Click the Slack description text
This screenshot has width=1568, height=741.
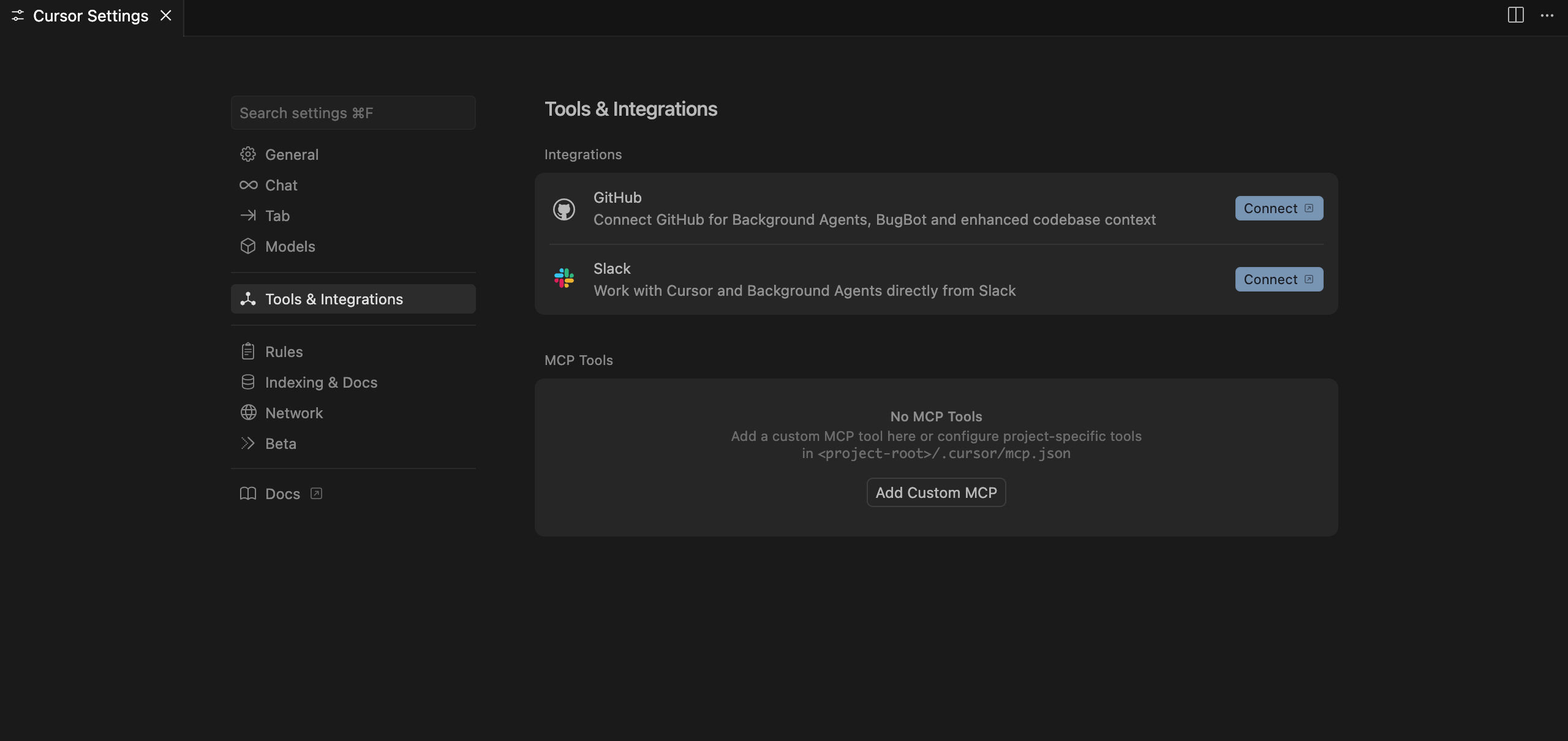(x=805, y=291)
